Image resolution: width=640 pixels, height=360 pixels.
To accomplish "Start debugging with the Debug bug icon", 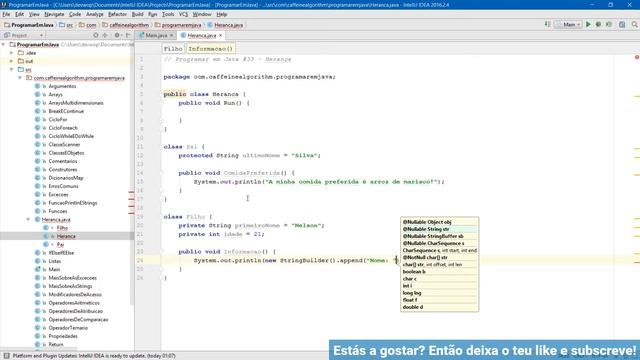I will (598, 24).
